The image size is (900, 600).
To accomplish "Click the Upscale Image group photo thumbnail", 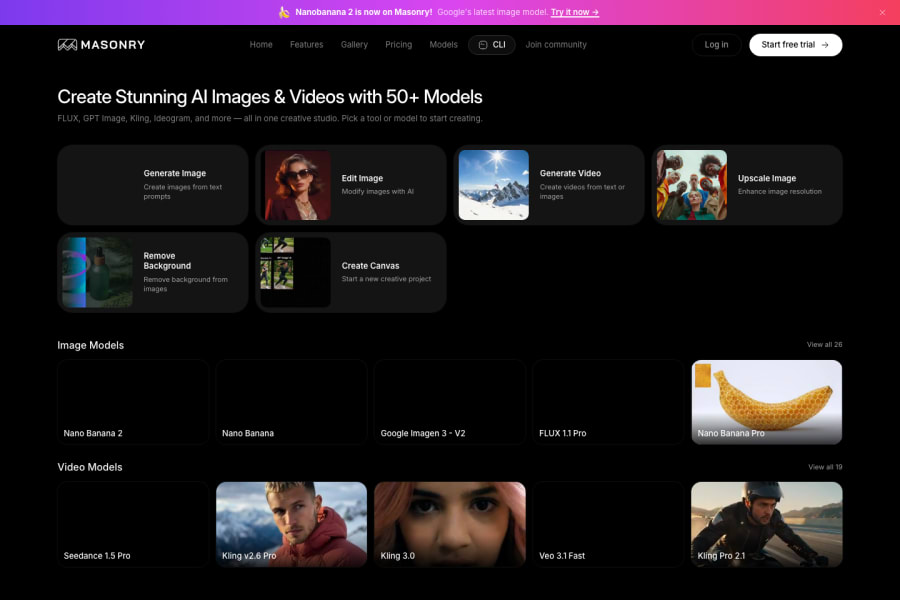I will pos(692,185).
